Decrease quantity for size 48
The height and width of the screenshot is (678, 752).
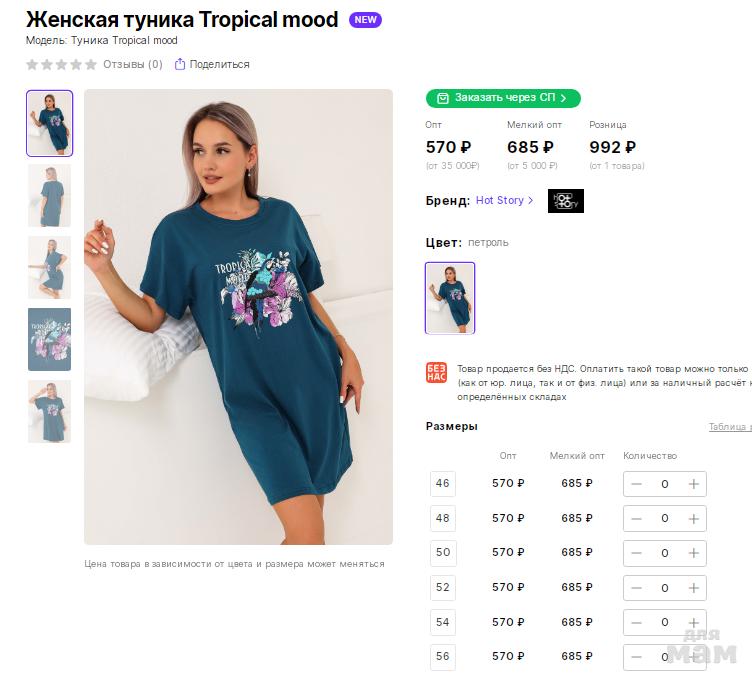(x=636, y=518)
